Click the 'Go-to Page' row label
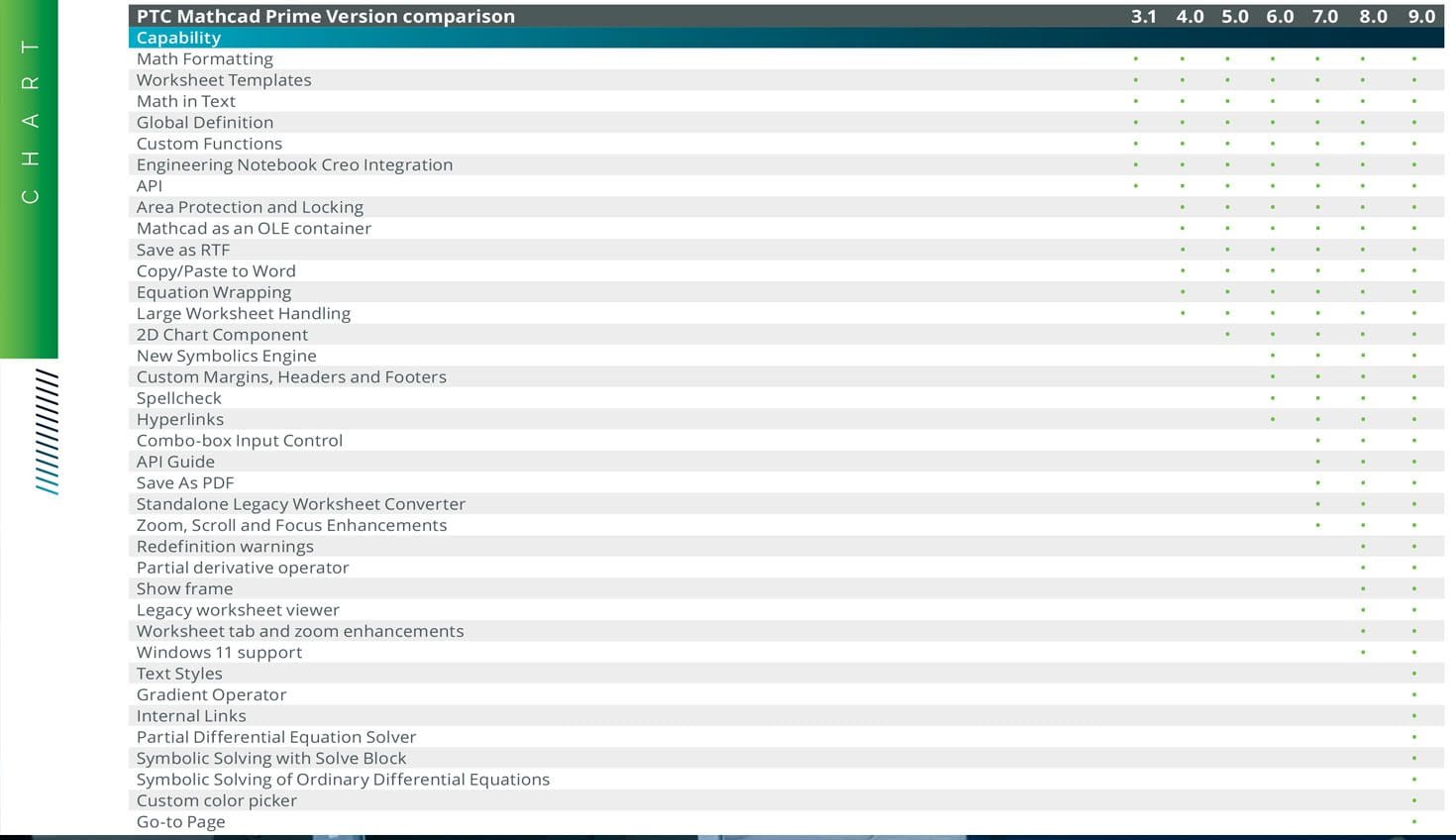Screen dimensions: 1456x840 tap(180, 822)
